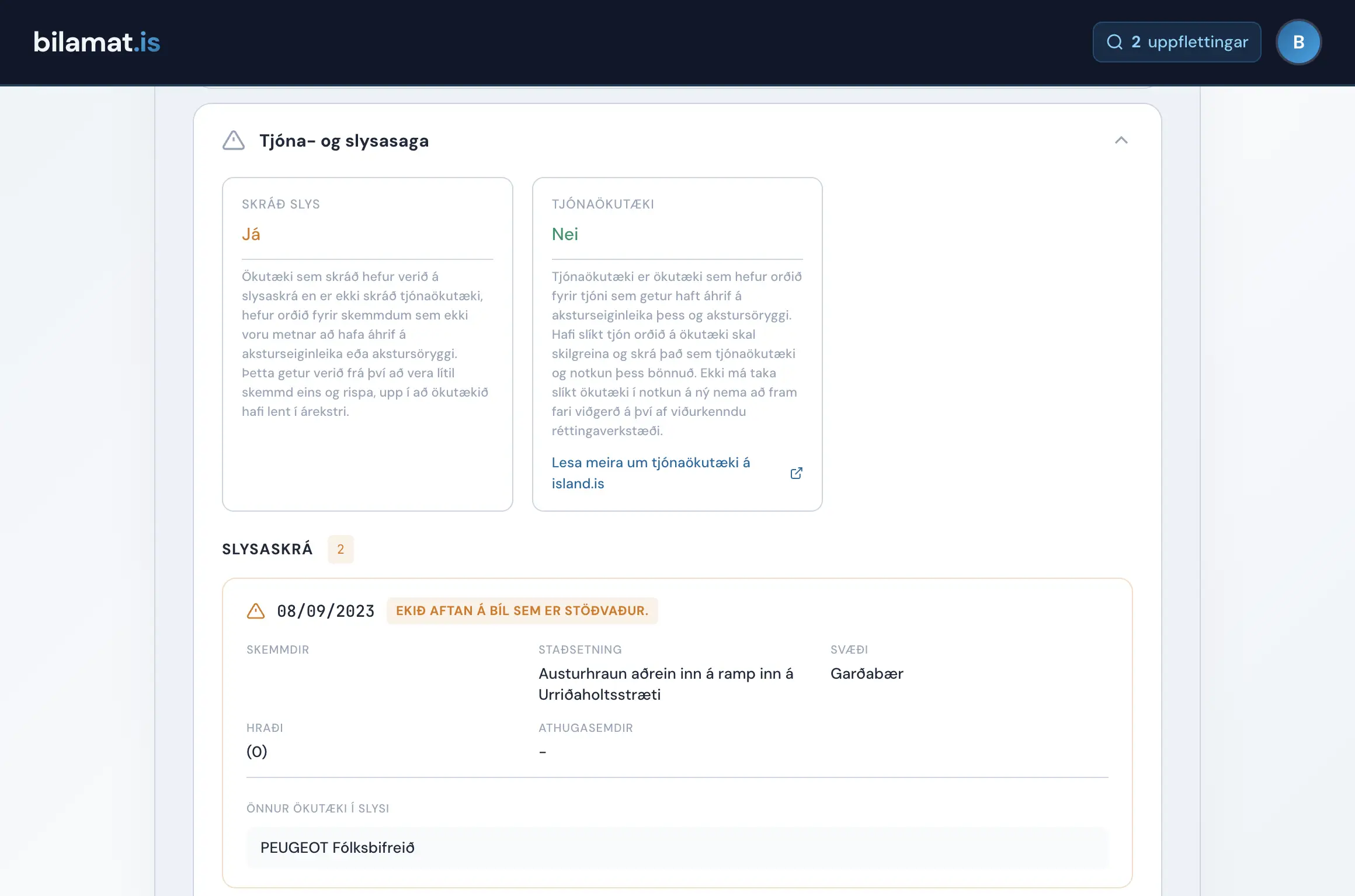
Task: Select the Tjónaökutæki card
Action: tap(677, 344)
